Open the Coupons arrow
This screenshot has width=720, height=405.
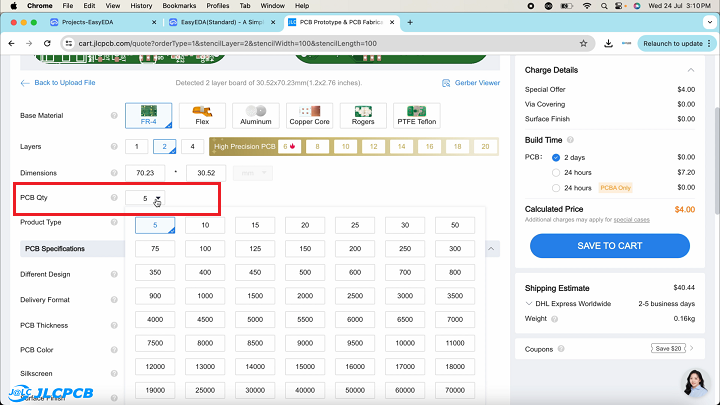point(692,349)
